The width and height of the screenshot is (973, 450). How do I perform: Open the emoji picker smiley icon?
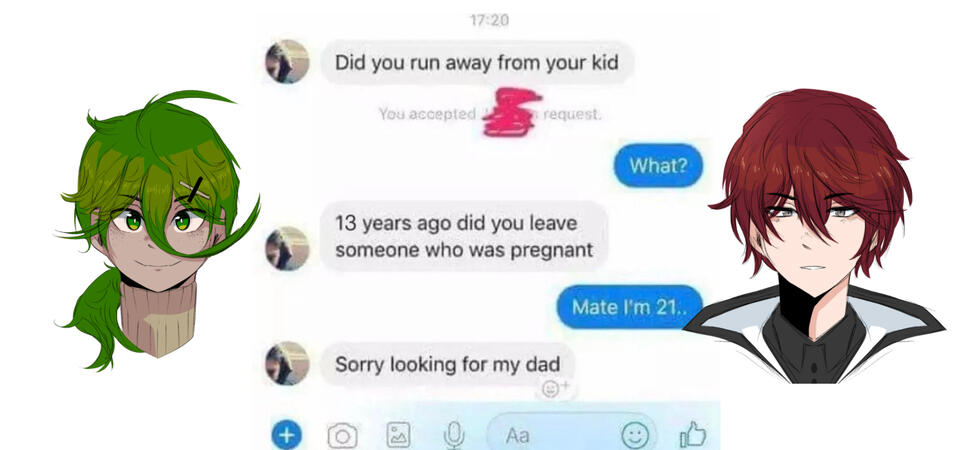pyautogui.click(x=635, y=435)
